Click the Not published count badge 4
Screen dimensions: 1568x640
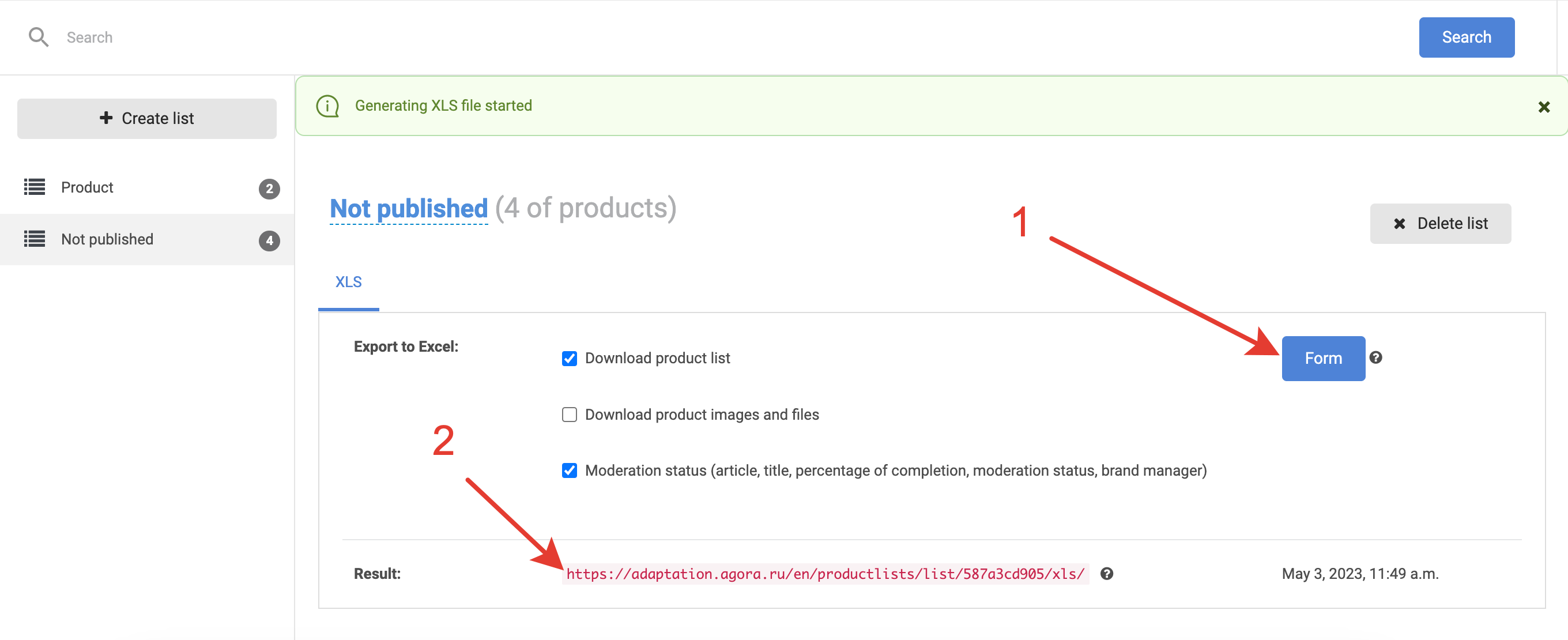pyautogui.click(x=269, y=240)
